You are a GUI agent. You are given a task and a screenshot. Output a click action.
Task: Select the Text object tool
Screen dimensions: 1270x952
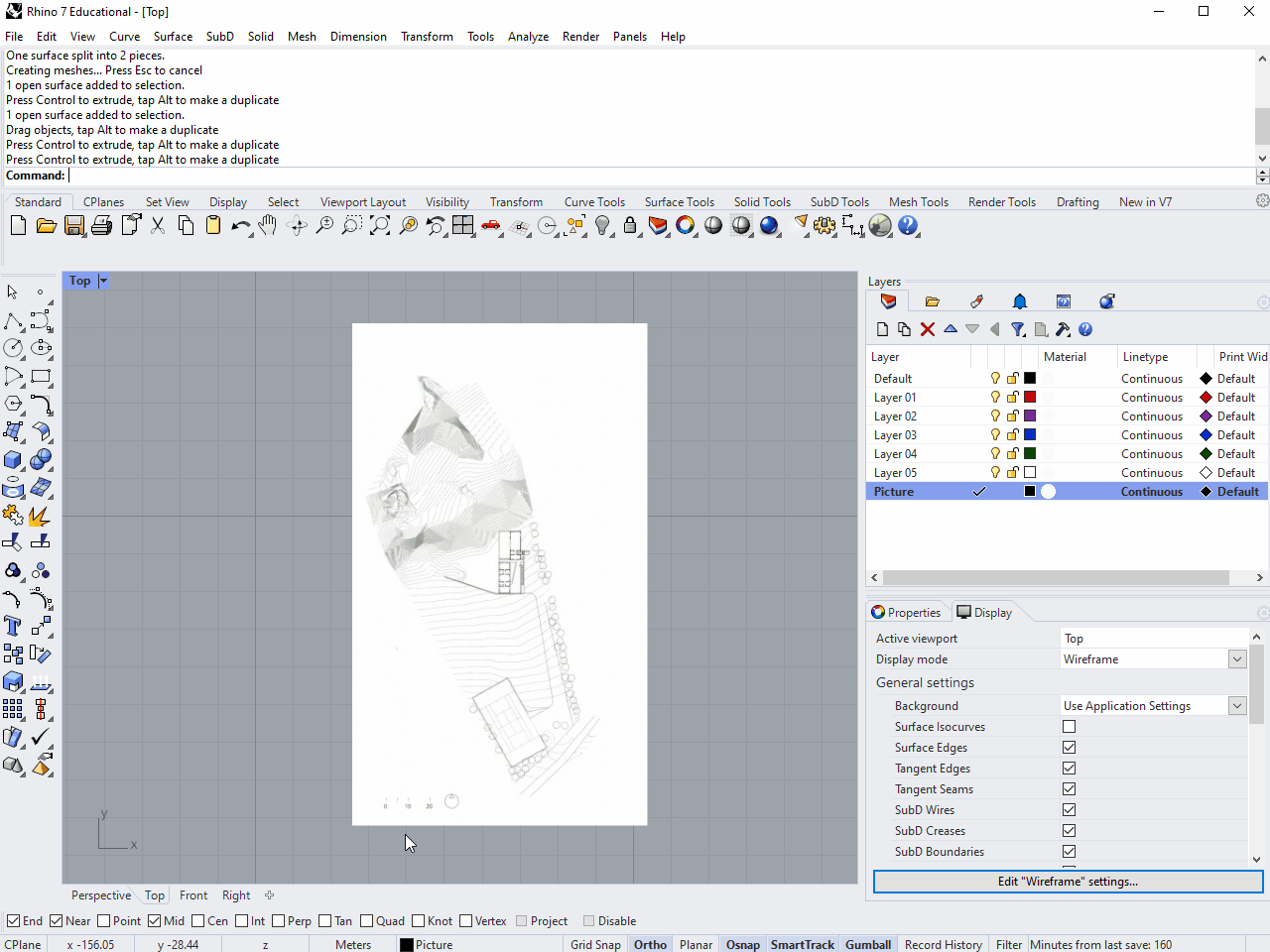click(x=13, y=626)
